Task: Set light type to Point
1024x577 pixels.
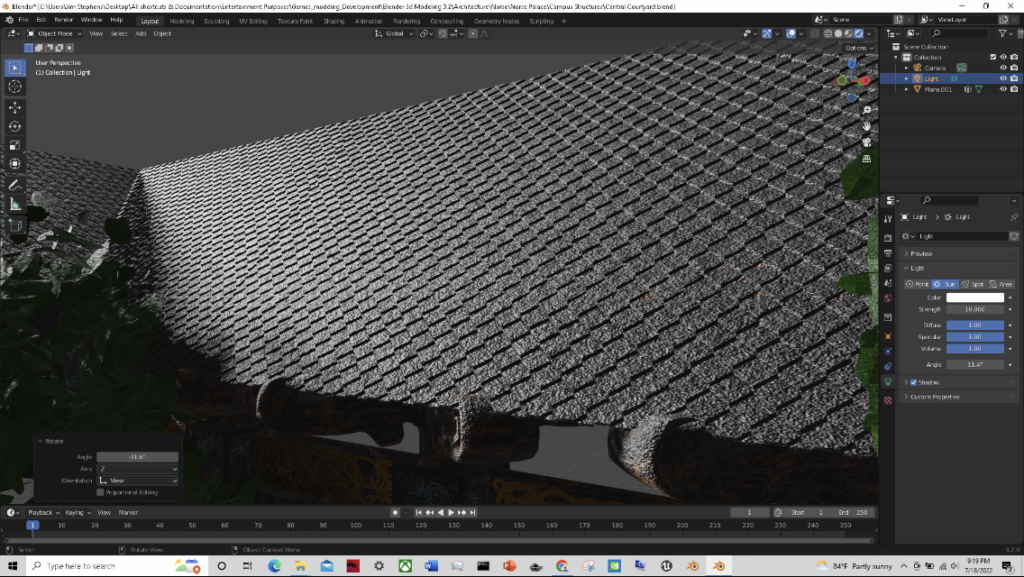Action: tap(917, 284)
